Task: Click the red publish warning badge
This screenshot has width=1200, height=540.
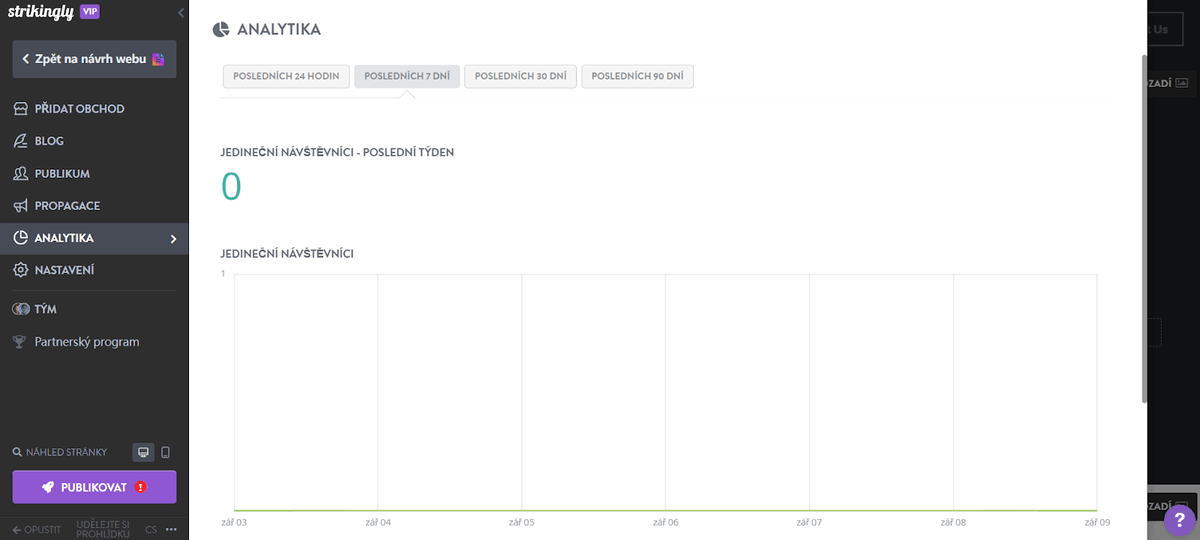Action: click(141, 487)
